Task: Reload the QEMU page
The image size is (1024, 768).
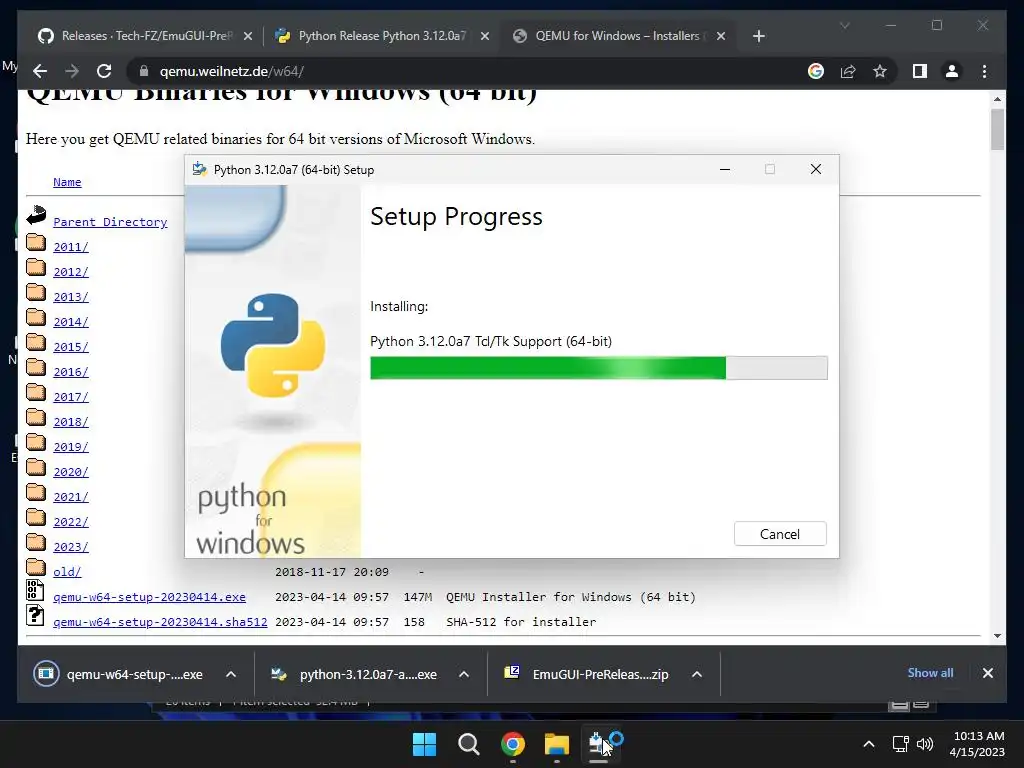Action: pos(104,71)
